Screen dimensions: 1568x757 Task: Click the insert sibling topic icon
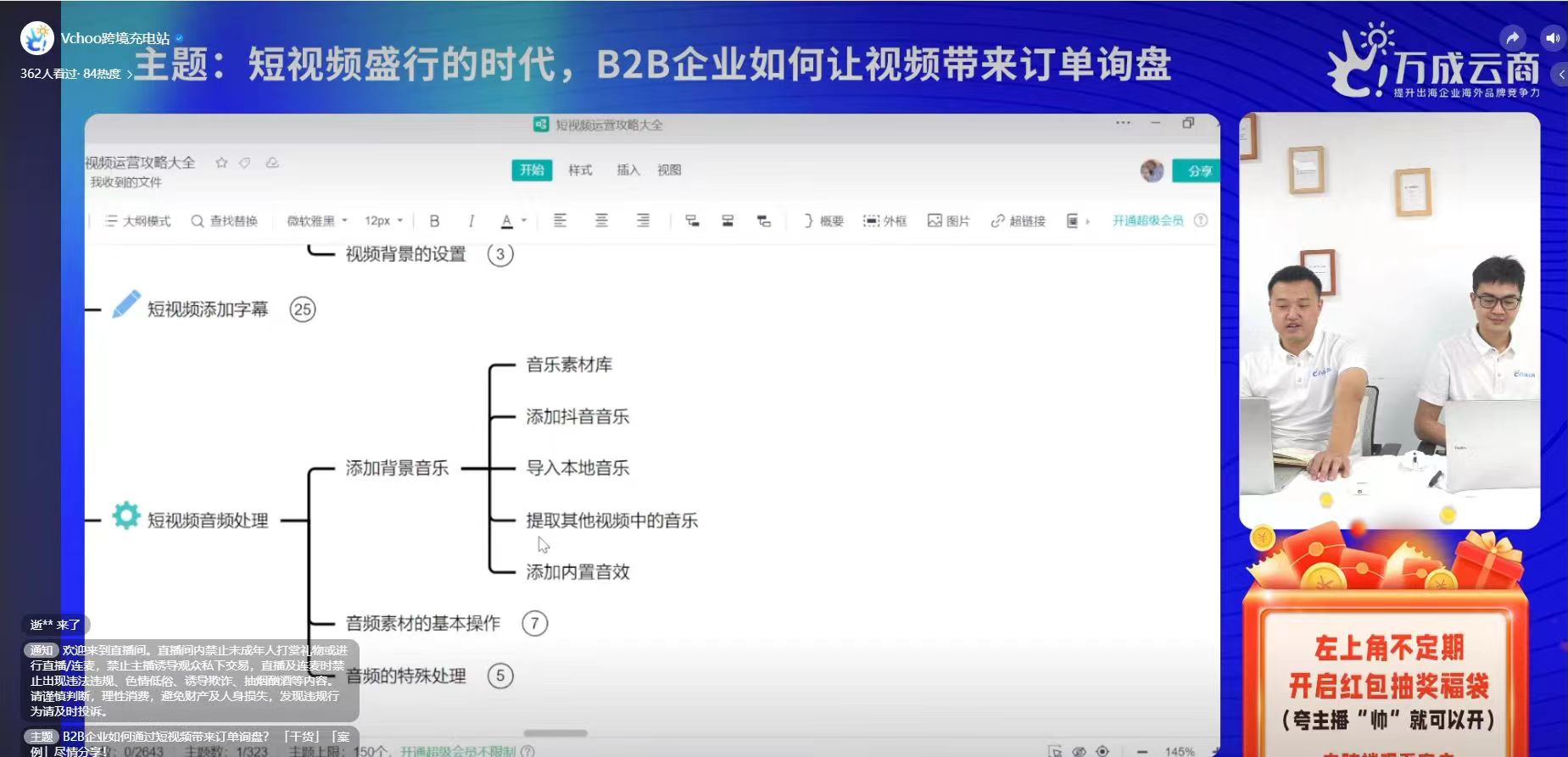[x=728, y=220]
